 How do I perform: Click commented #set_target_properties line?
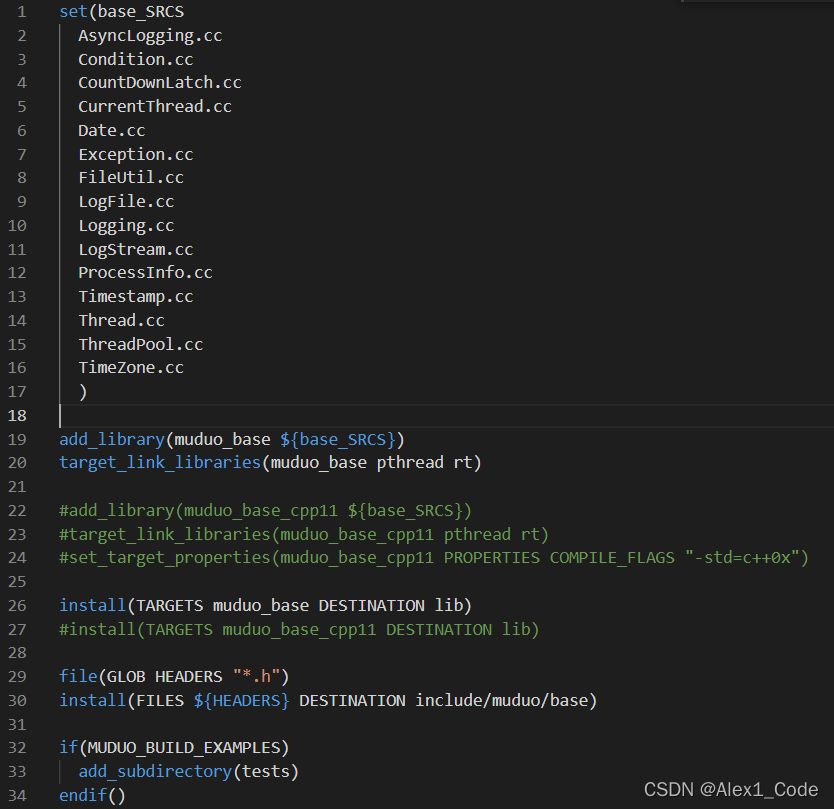(434, 558)
